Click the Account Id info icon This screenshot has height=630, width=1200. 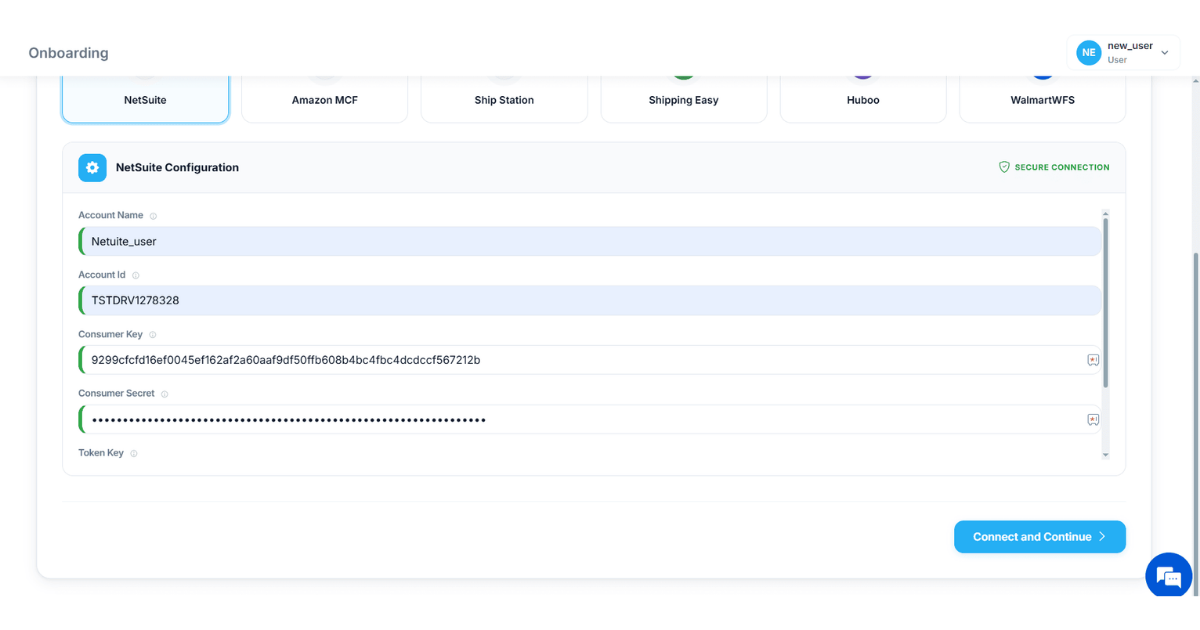136,275
